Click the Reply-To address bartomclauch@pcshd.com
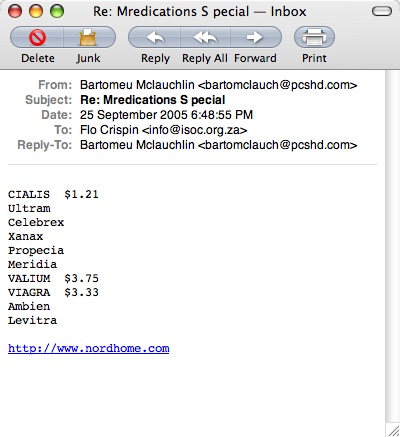The image size is (400, 437). [x=278, y=145]
